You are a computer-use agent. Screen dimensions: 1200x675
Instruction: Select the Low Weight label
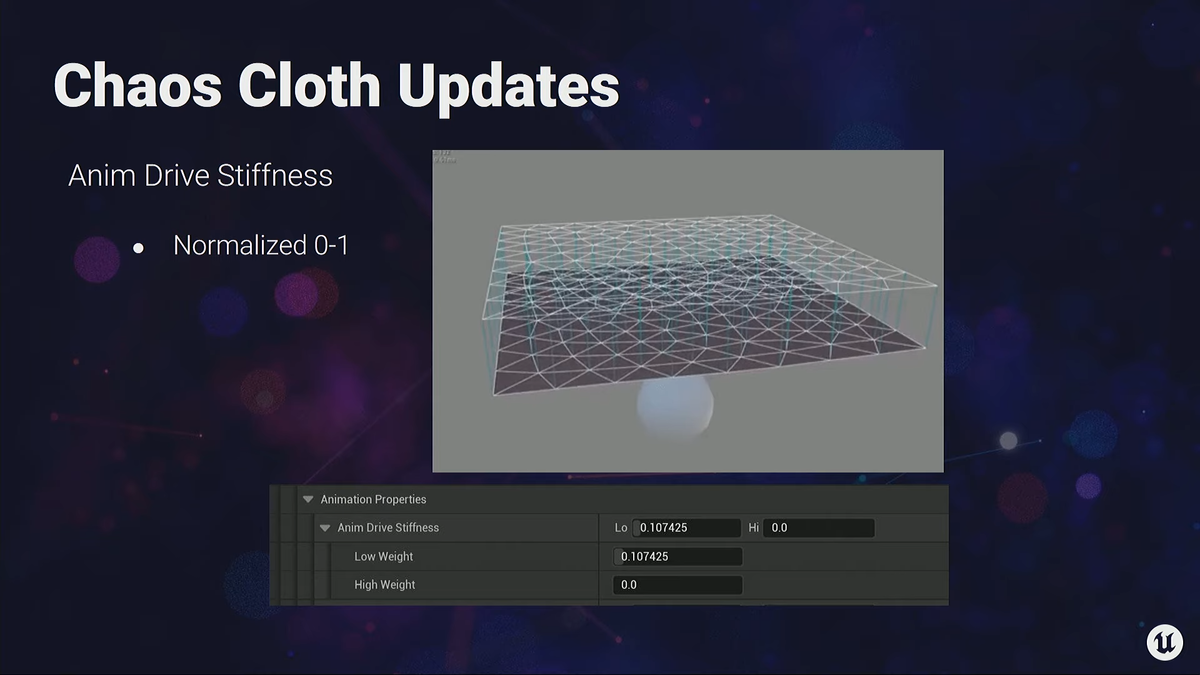click(384, 556)
